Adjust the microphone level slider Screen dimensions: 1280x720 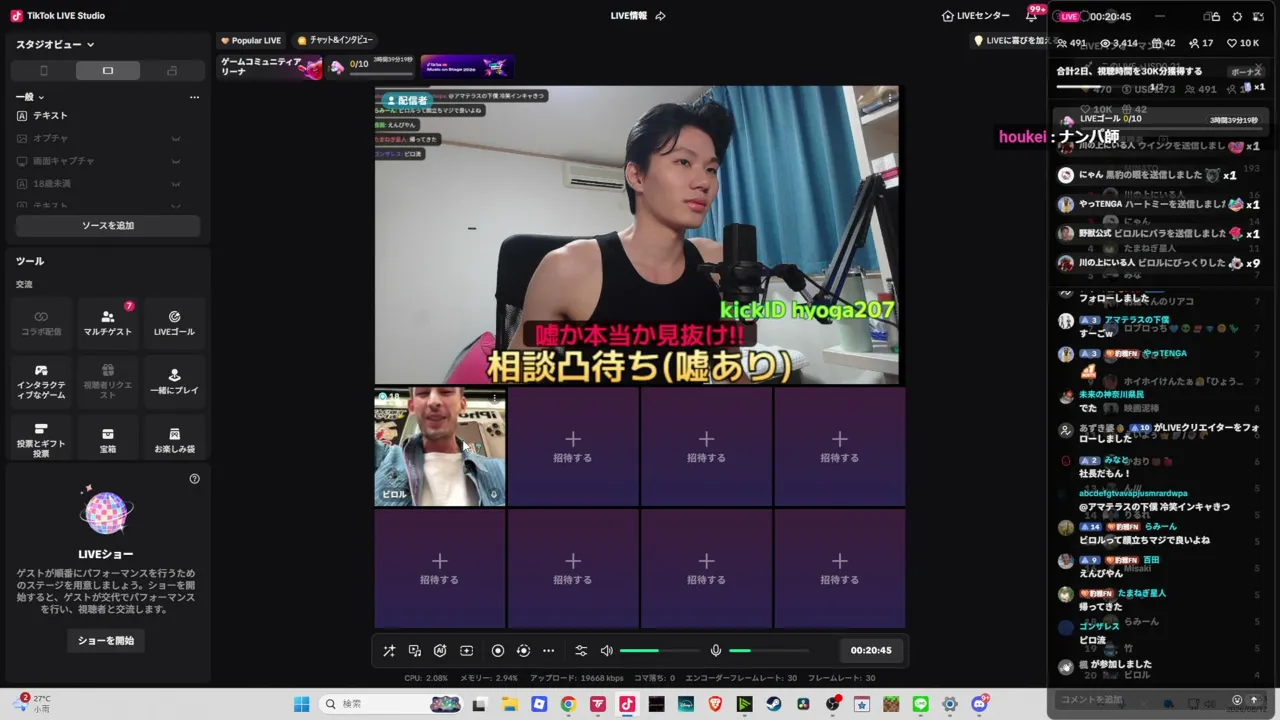point(769,650)
